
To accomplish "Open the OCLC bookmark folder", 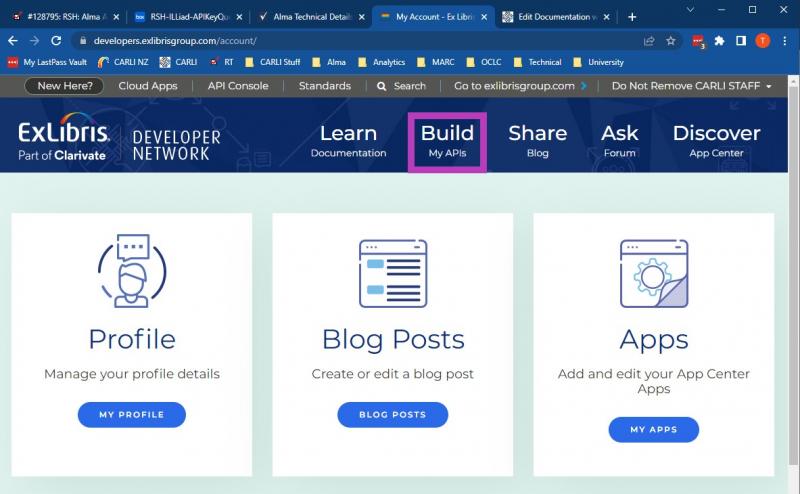I will (x=484, y=62).
